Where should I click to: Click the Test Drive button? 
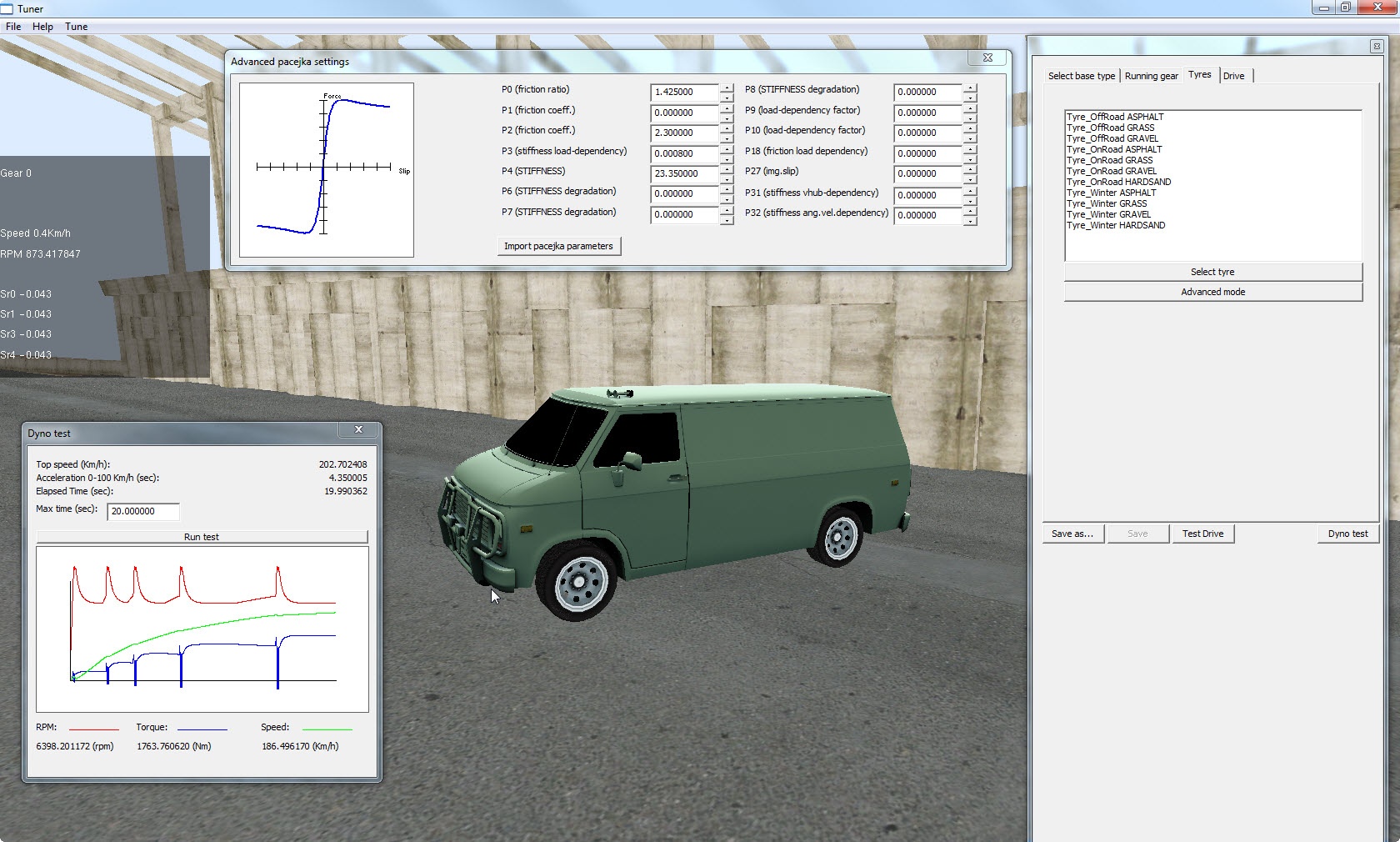point(1202,534)
